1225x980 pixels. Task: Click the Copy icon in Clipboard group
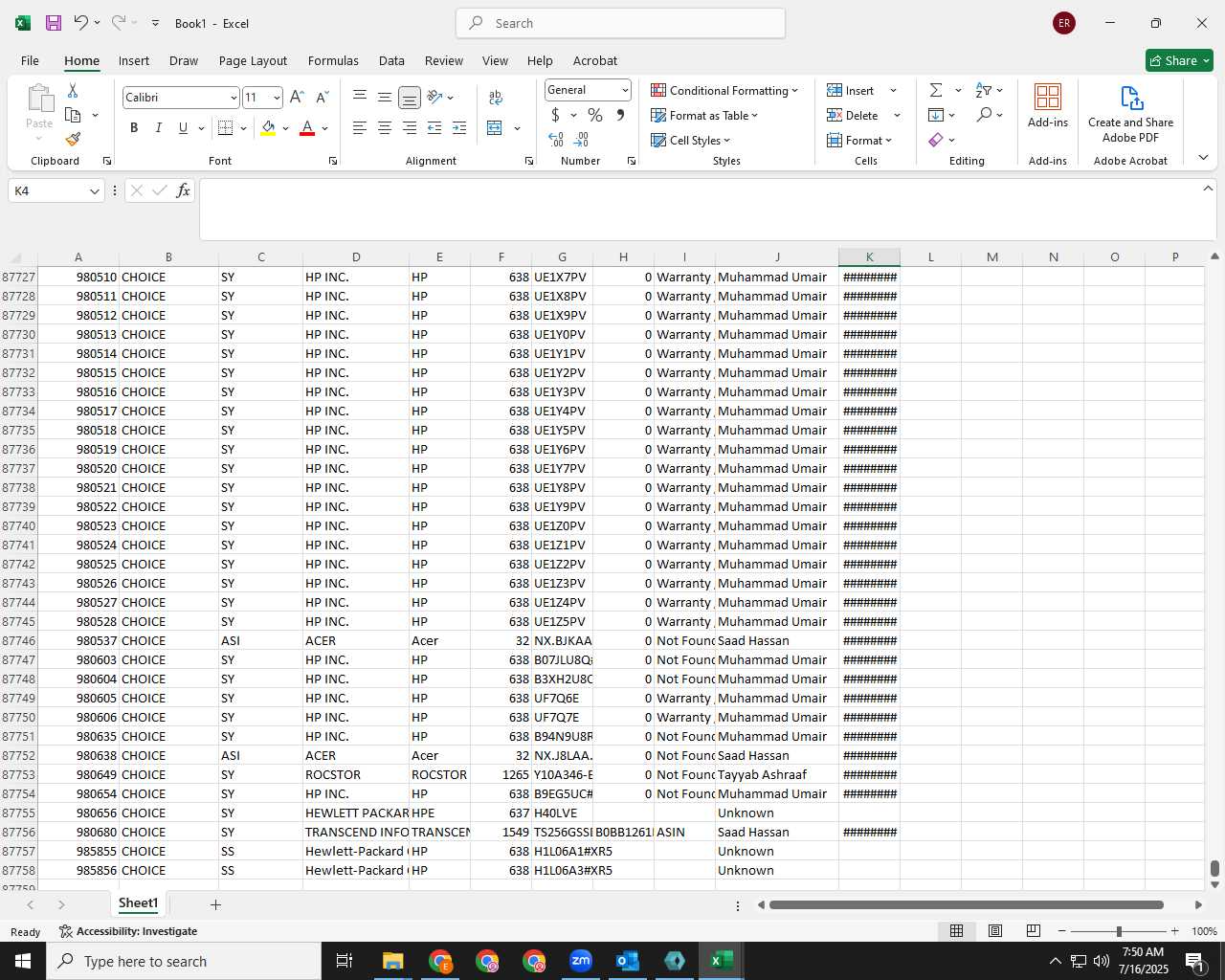[x=73, y=115]
